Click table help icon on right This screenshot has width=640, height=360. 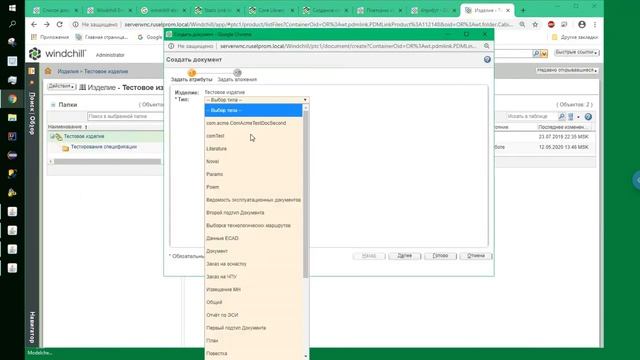tap(588, 117)
